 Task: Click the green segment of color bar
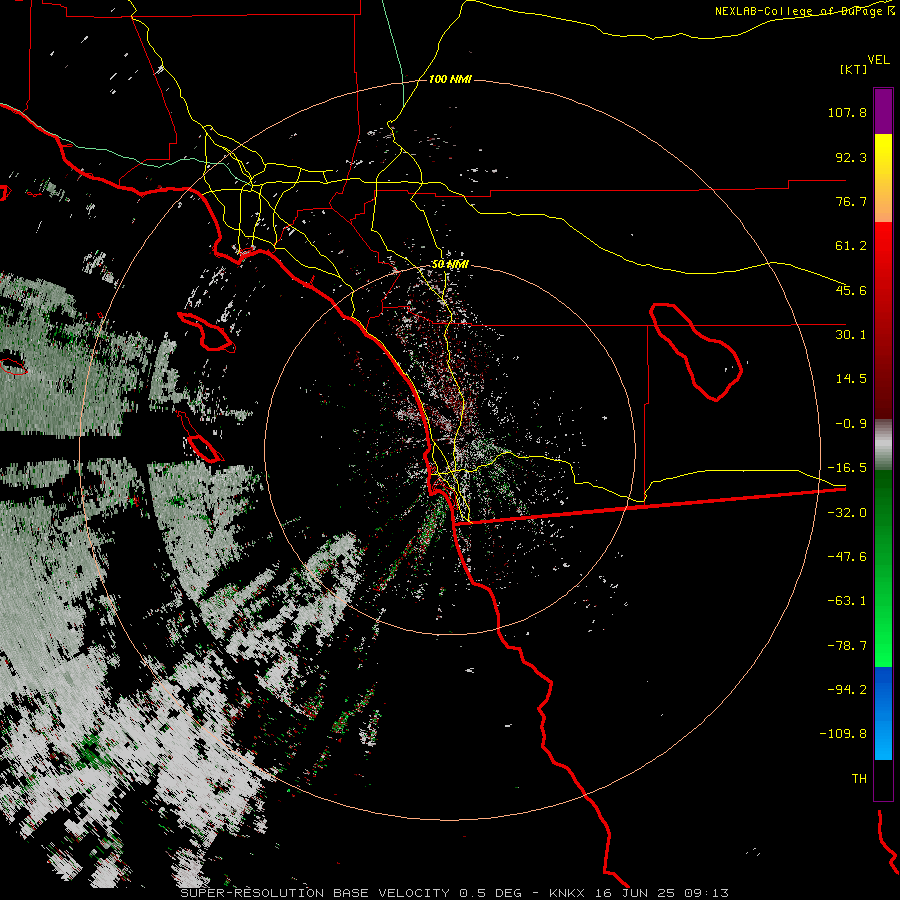point(883,568)
